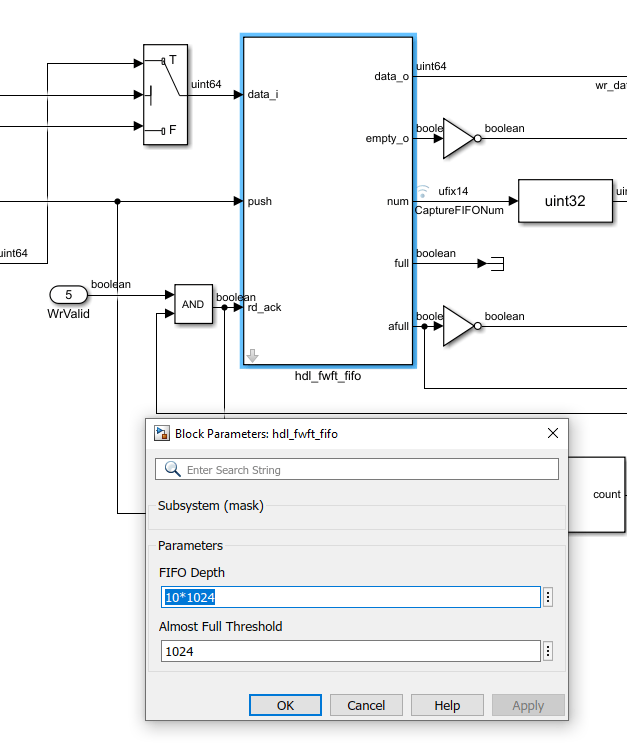The image size is (627, 747).
Task: Click the terminator on full output
Action: click(497, 263)
